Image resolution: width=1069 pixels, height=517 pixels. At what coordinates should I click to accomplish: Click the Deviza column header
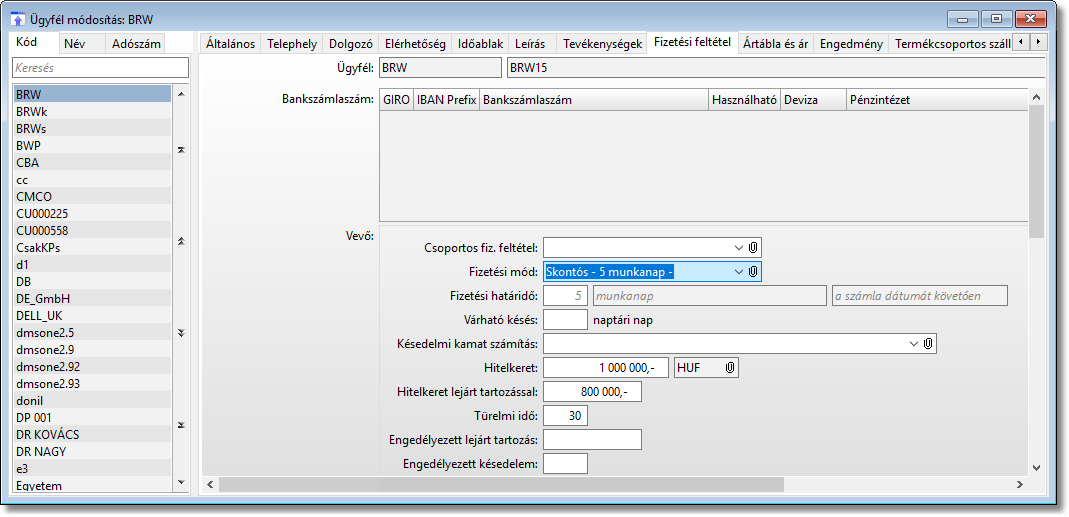point(813,100)
